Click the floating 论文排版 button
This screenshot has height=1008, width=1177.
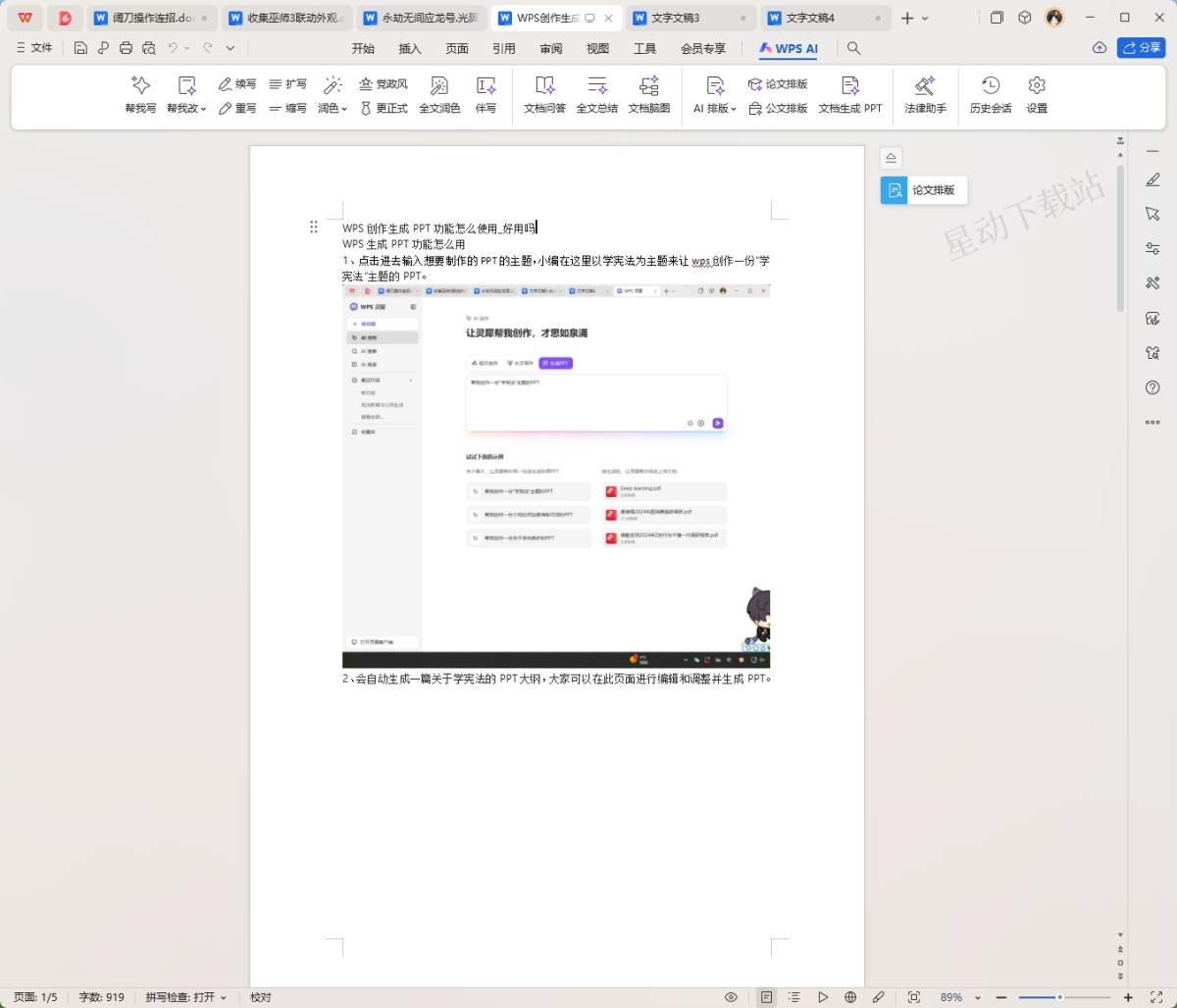click(x=924, y=190)
